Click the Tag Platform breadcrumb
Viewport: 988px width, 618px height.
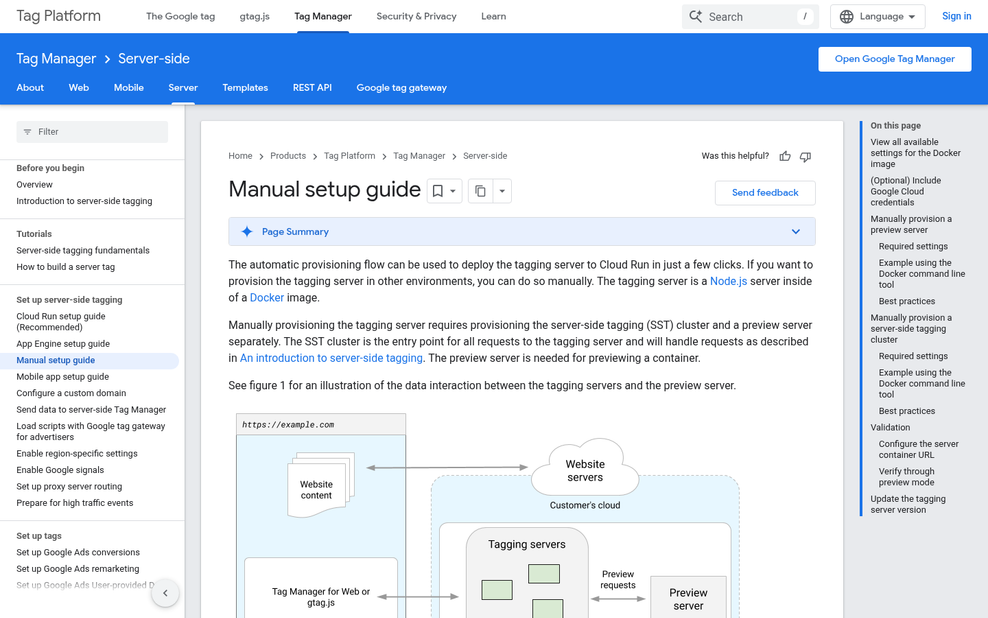click(349, 156)
